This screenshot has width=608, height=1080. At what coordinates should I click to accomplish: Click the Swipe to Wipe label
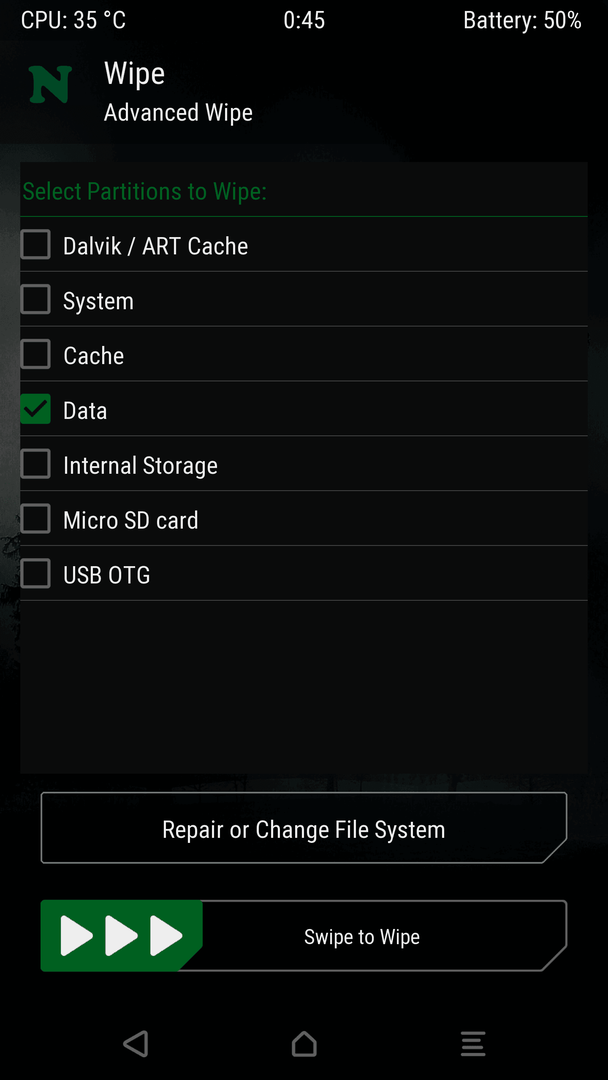(x=362, y=937)
